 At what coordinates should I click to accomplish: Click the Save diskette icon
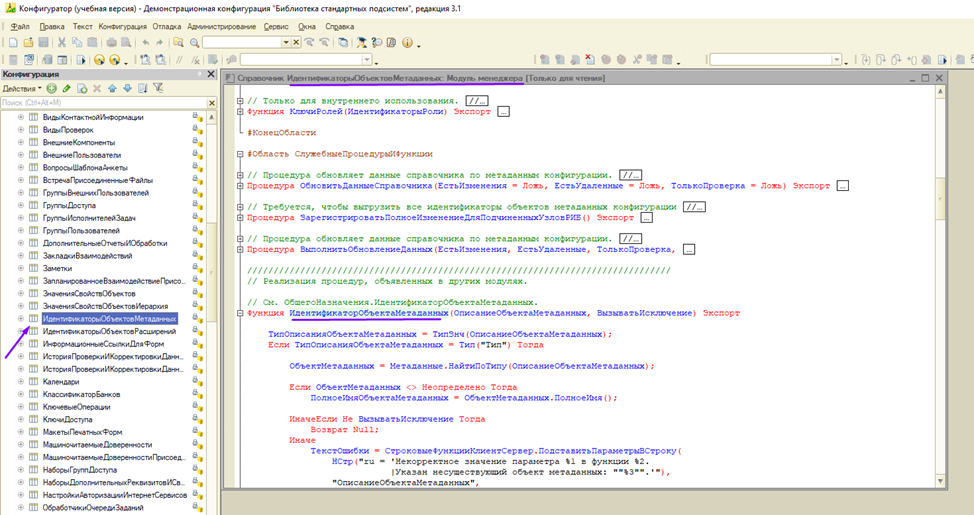pyautogui.click(x=43, y=43)
